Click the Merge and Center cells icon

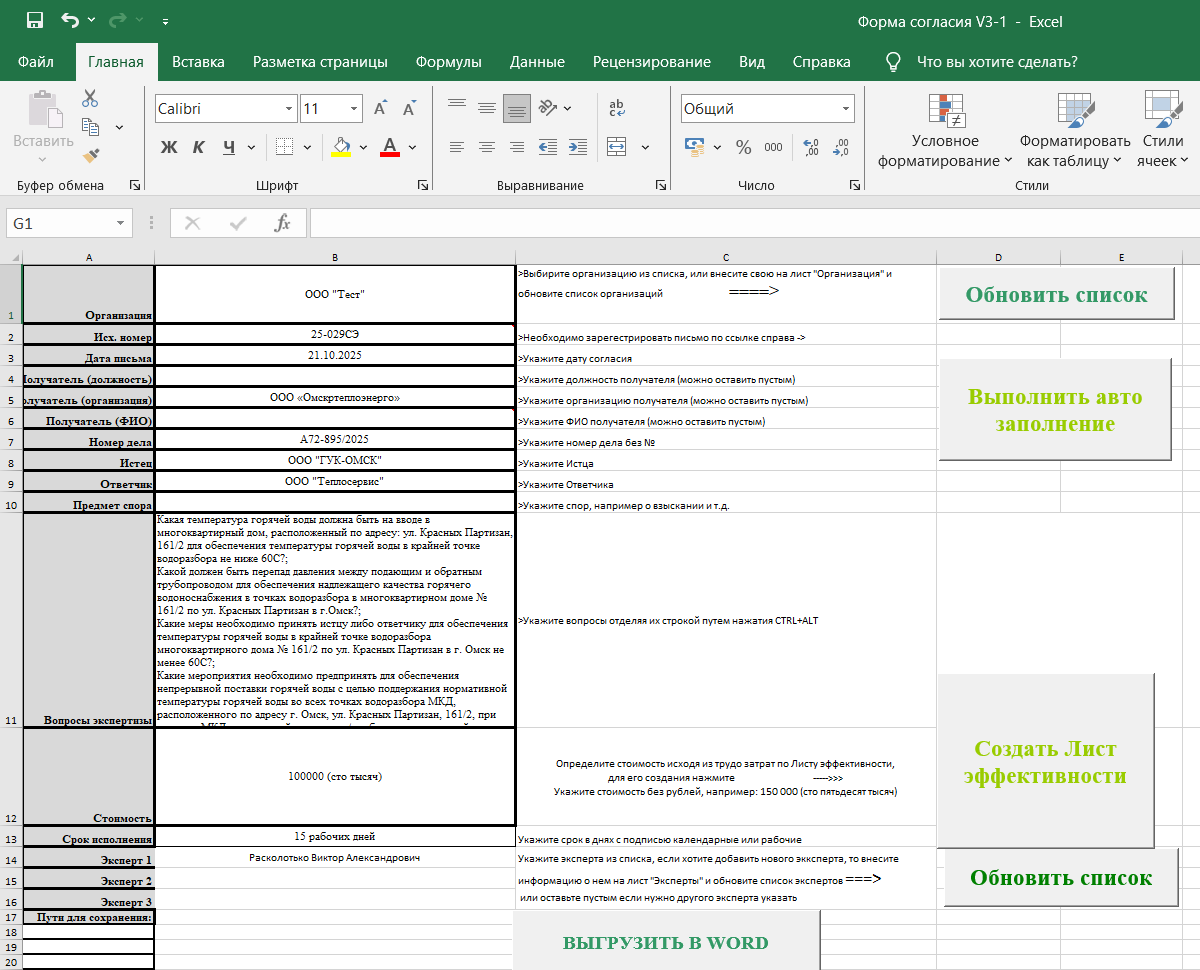pos(616,147)
